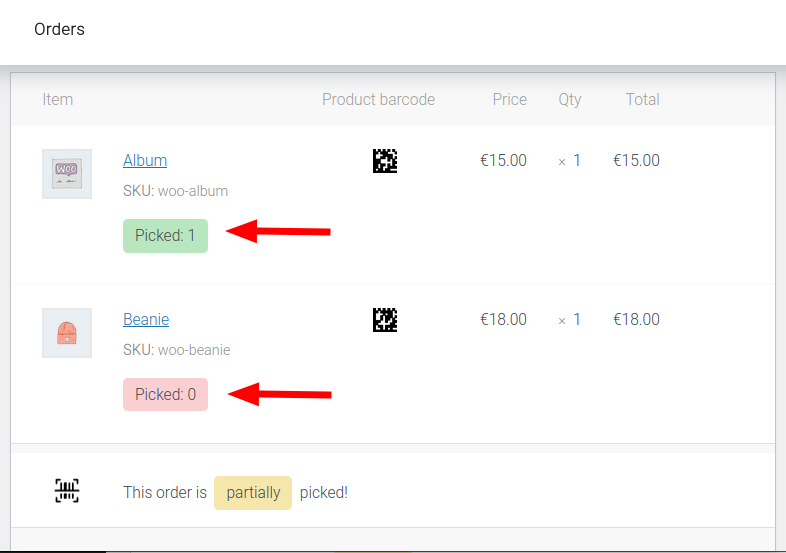Click the Item column header

[58, 99]
